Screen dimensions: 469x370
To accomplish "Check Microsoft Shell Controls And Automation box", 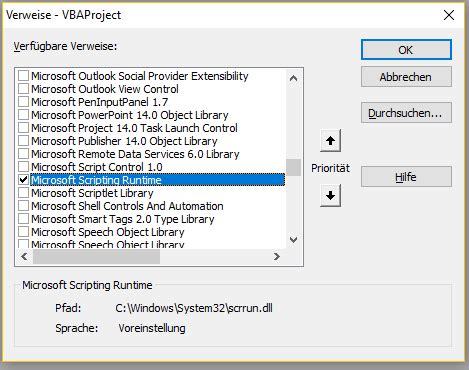I will click(x=23, y=206).
